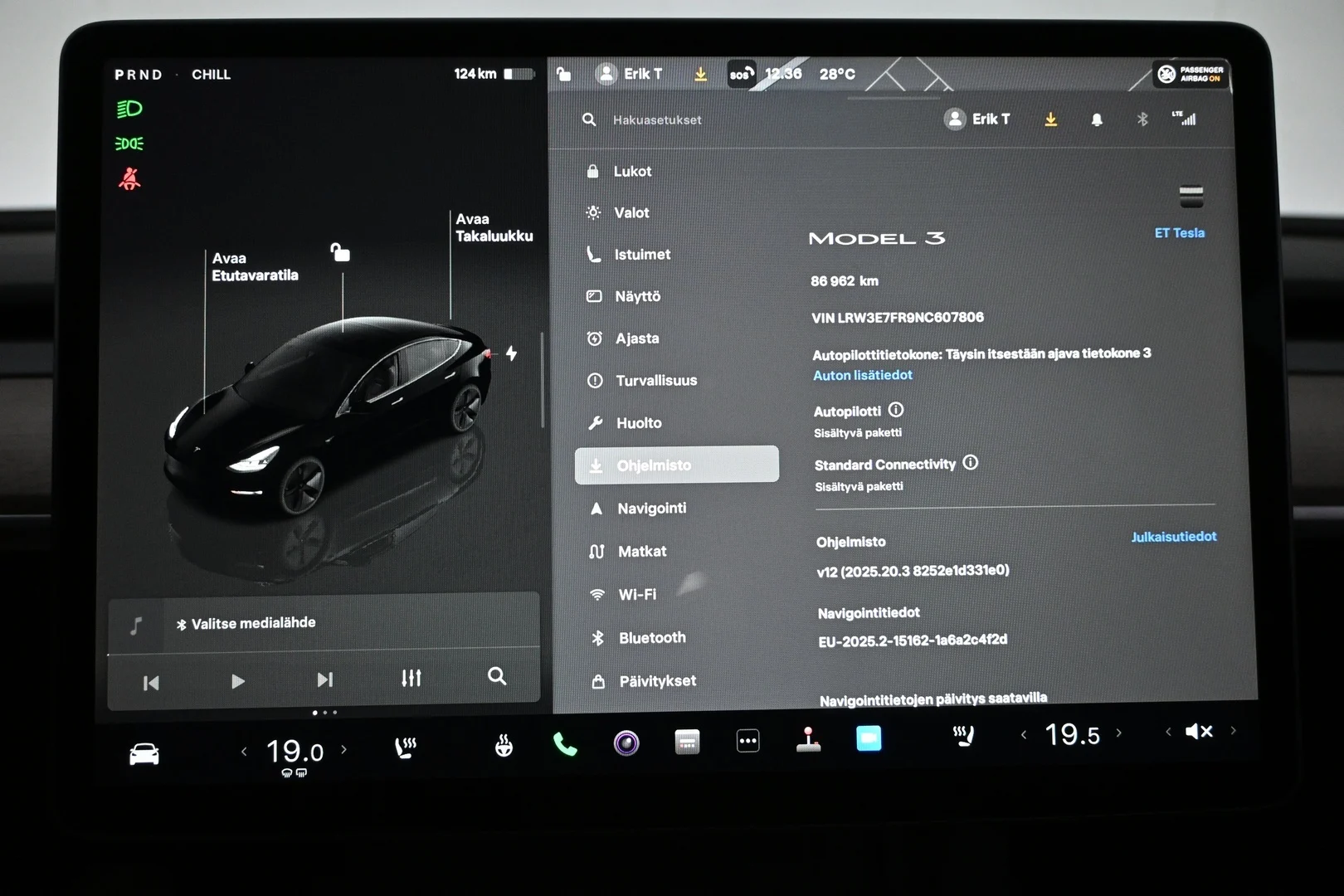The image size is (1344, 896).
Task: Tap the passenger airbag indicator
Action: coord(1190,74)
